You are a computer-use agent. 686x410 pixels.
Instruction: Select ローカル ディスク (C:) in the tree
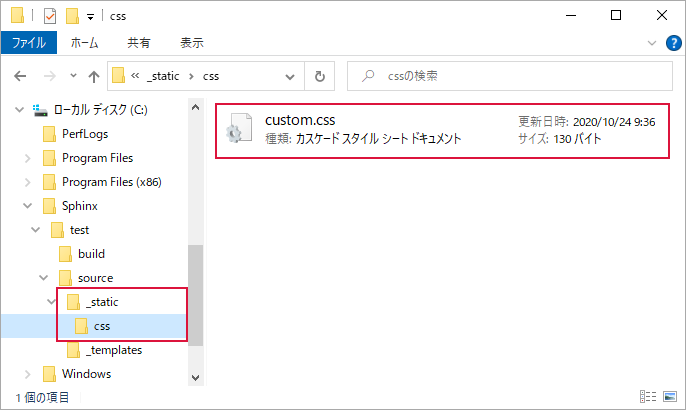point(100,109)
